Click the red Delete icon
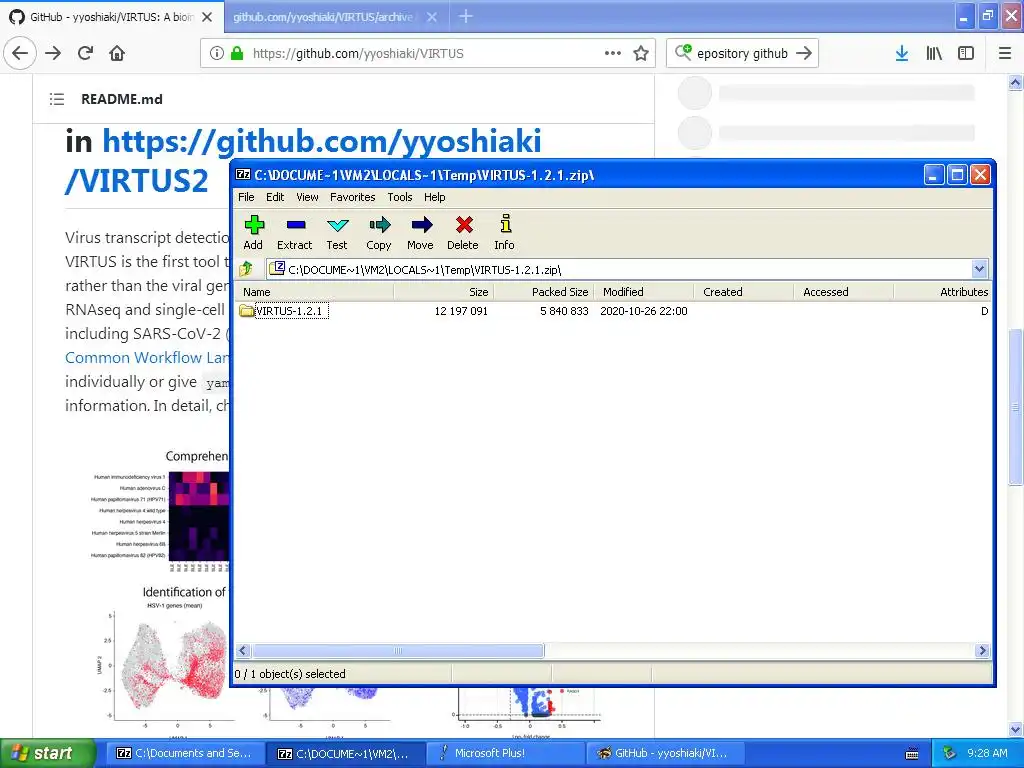Viewport: 1024px width, 768px height. click(463, 233)
